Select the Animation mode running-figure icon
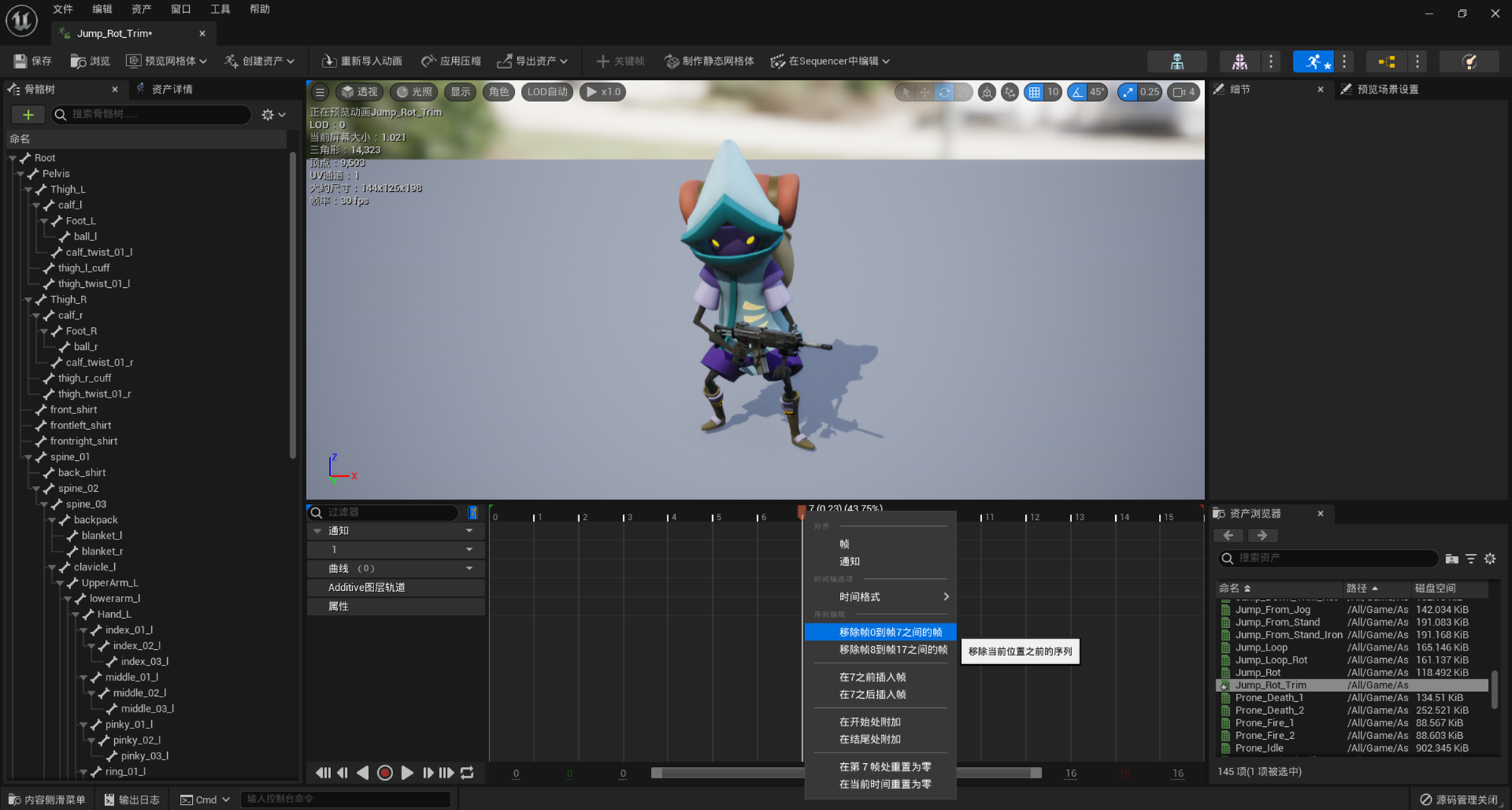 click(x=1313, y=62)
